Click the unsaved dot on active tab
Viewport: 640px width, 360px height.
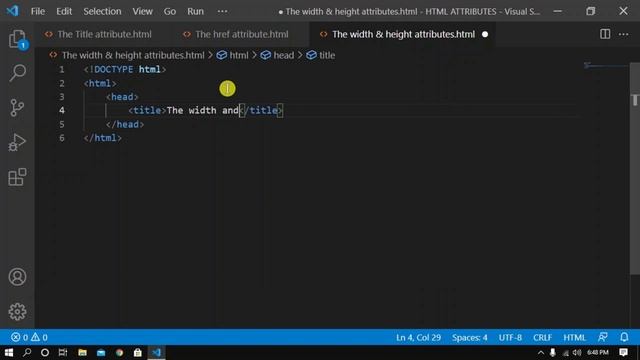coord(485,34)
